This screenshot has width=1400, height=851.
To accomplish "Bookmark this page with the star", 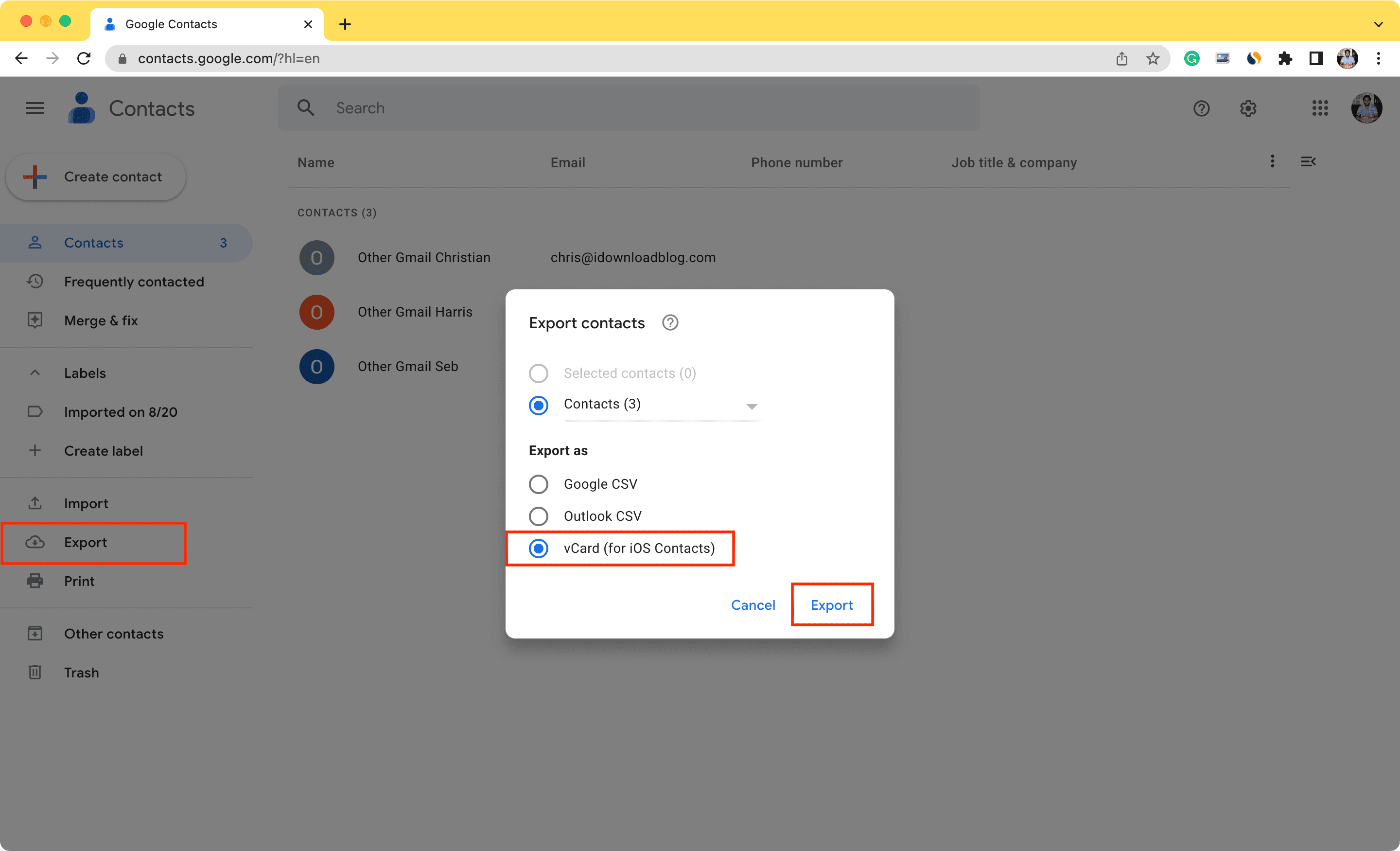I will coord(1152,58).
